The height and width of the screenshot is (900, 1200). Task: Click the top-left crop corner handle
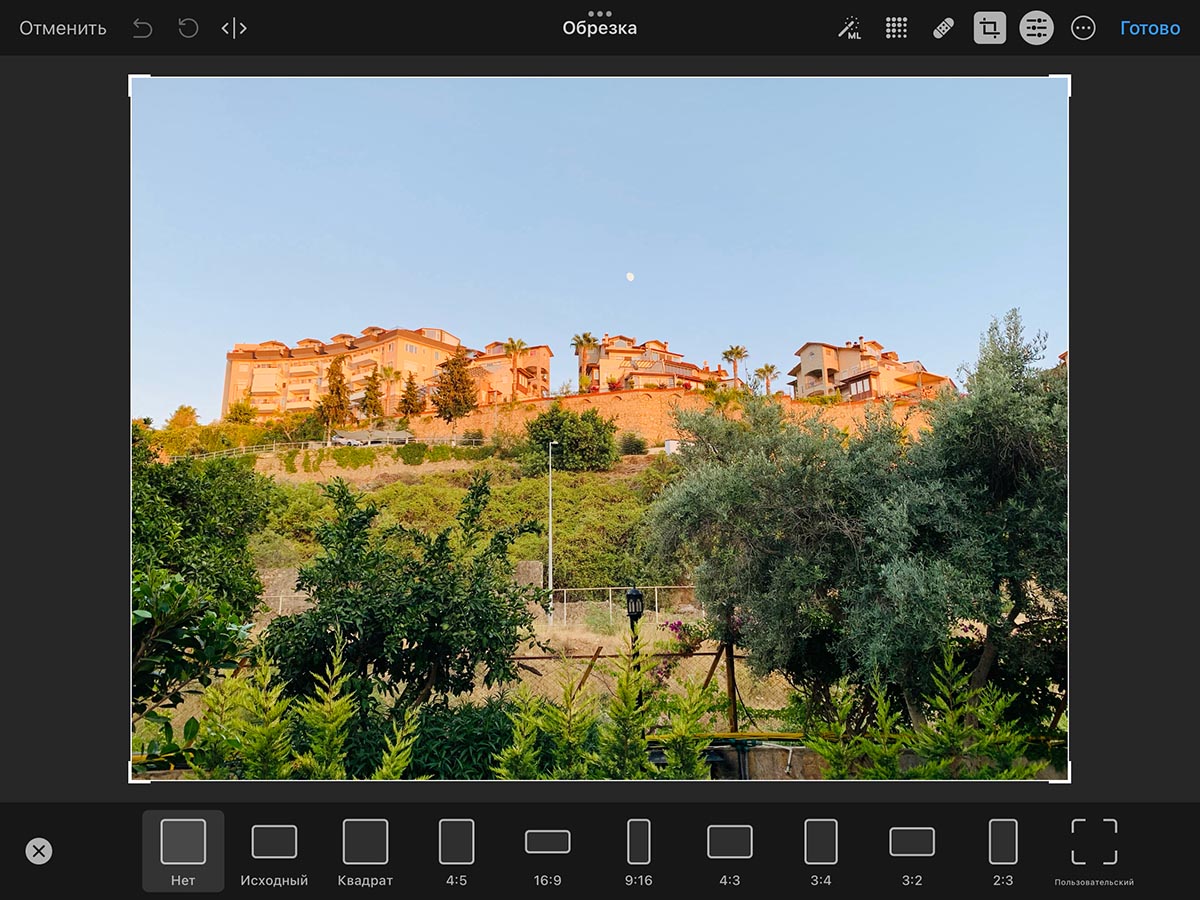(139, 85)
